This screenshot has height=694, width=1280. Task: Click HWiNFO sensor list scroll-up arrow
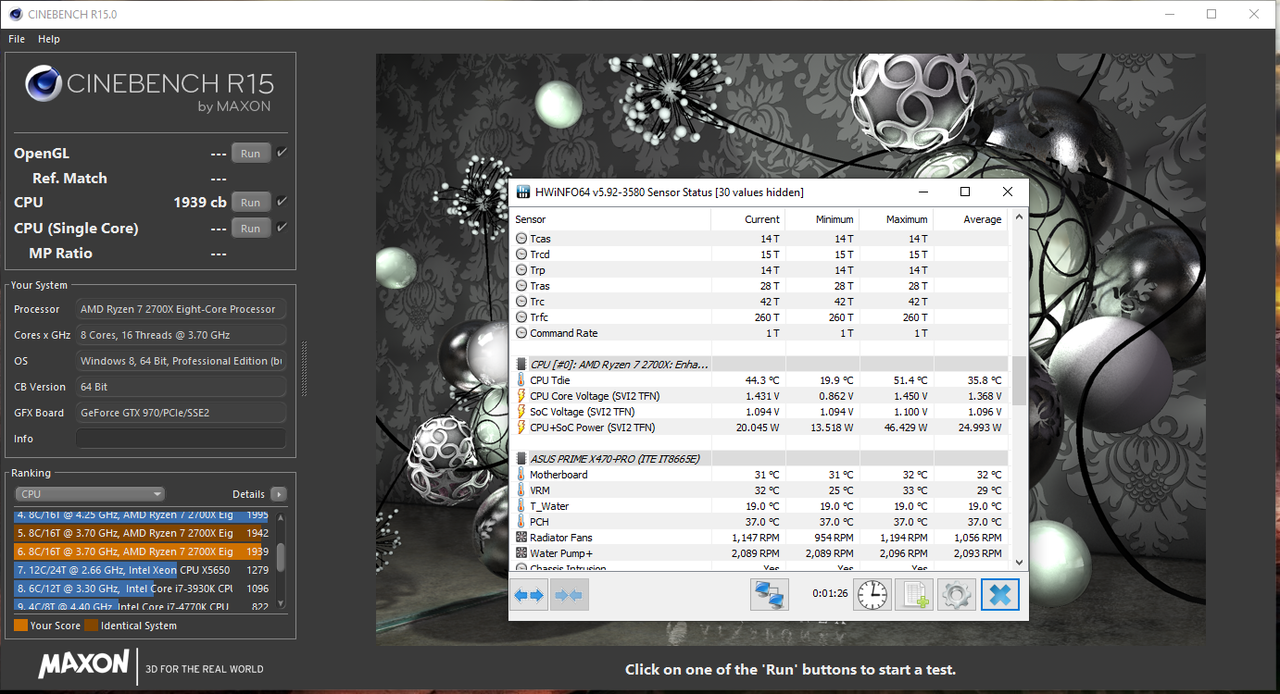pos(1019,216)
